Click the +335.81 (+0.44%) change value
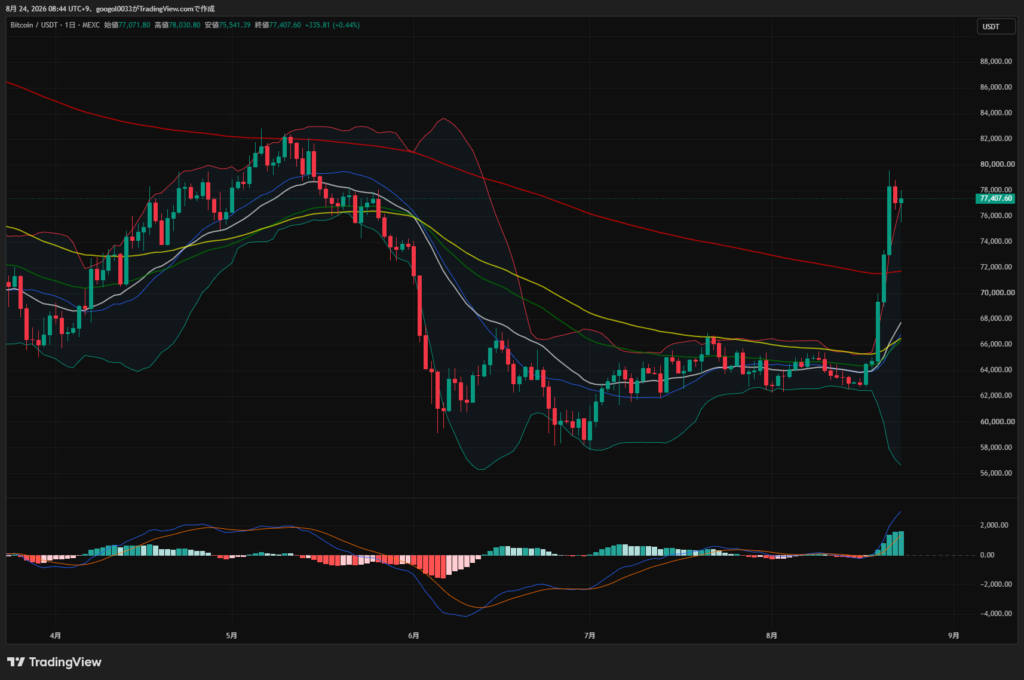Viewport: 1024px width, 680px height. (x=333, y=25)
